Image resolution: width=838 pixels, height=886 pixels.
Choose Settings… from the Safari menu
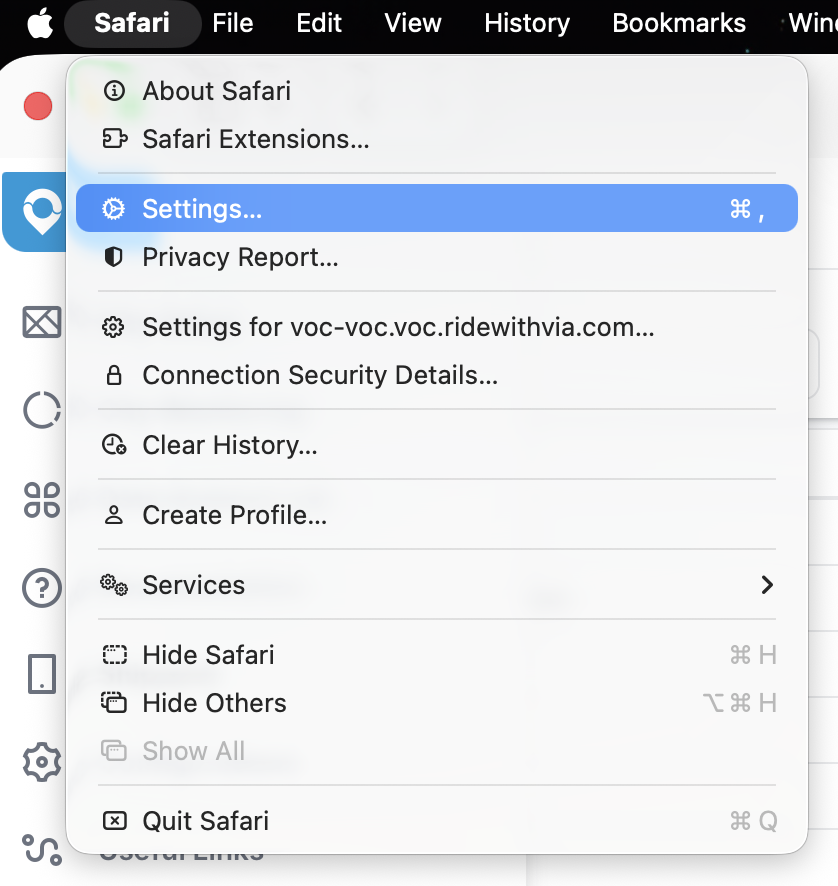click(437, 209)
